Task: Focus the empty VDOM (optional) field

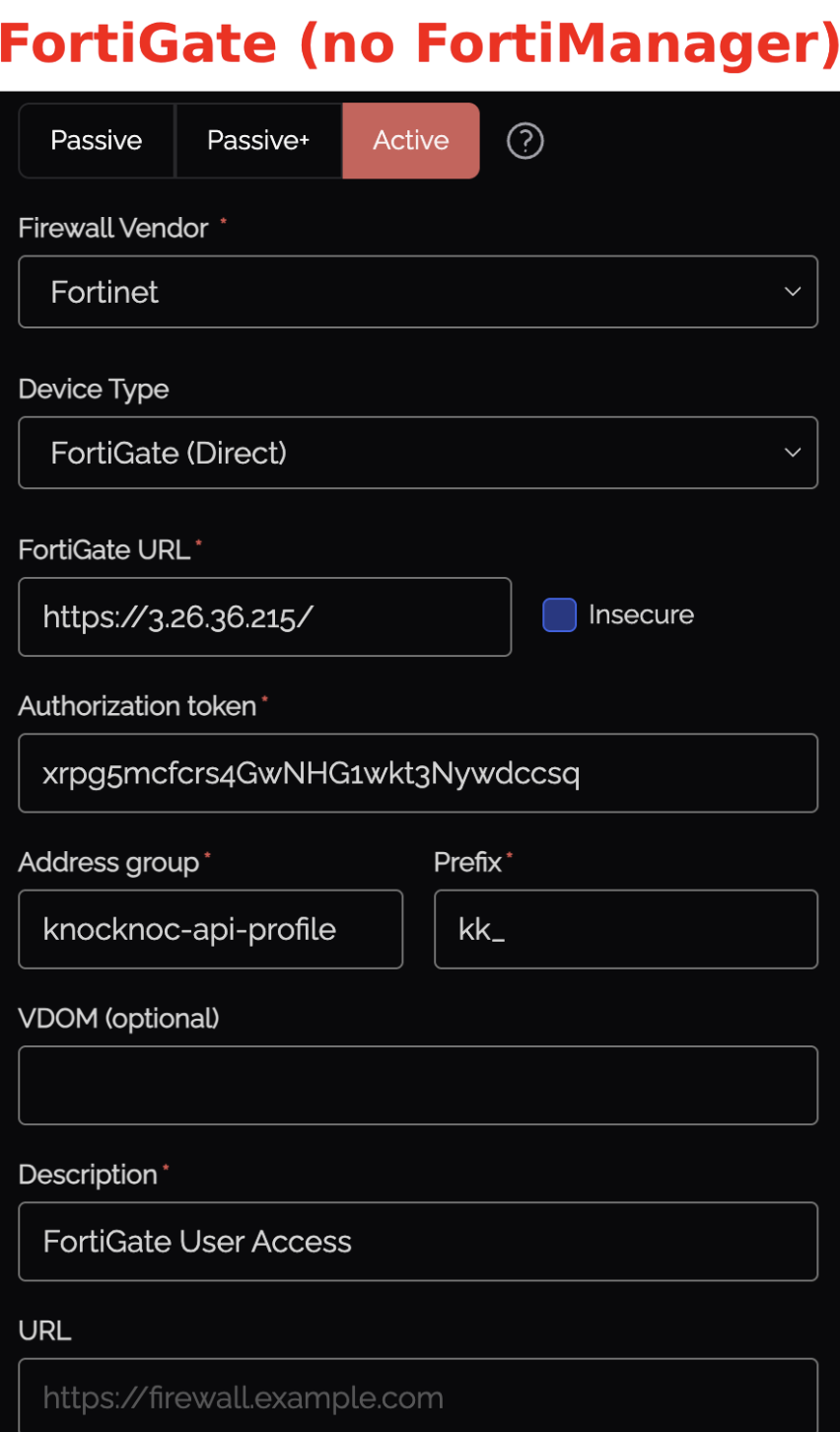Action: 418,1085
